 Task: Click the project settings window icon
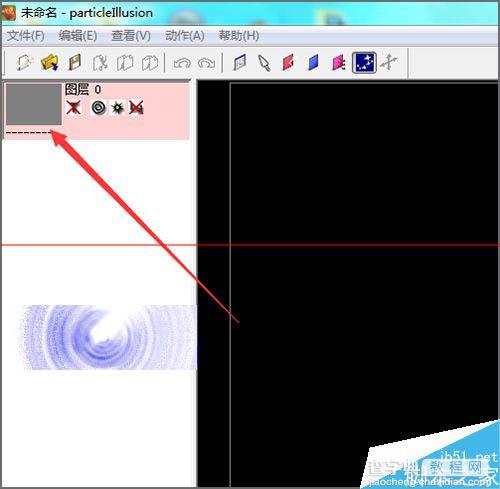tap(239, 63)
